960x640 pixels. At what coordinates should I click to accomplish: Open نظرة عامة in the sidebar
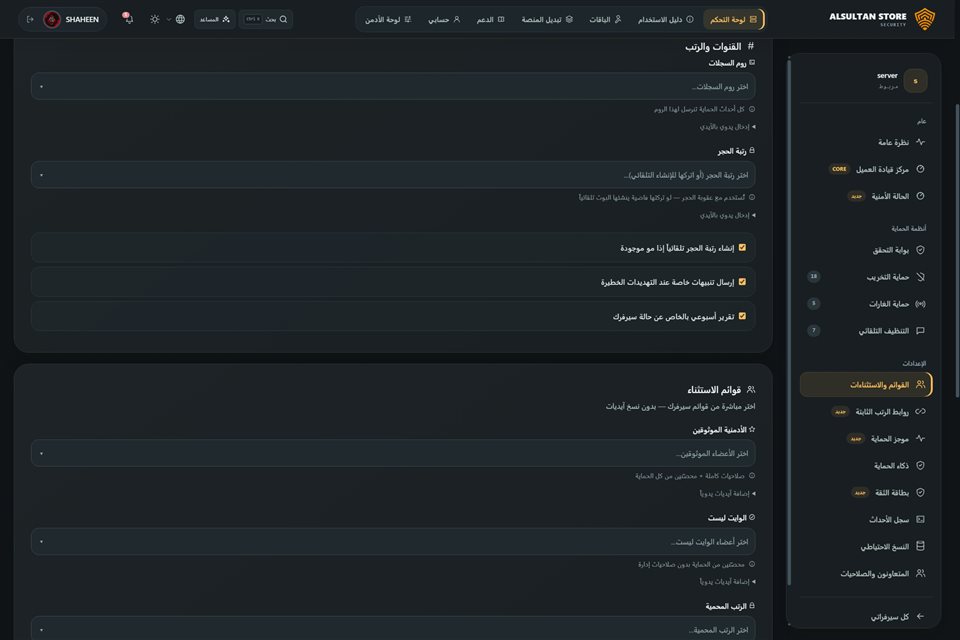pyautogui.click(x=865, y=142)
